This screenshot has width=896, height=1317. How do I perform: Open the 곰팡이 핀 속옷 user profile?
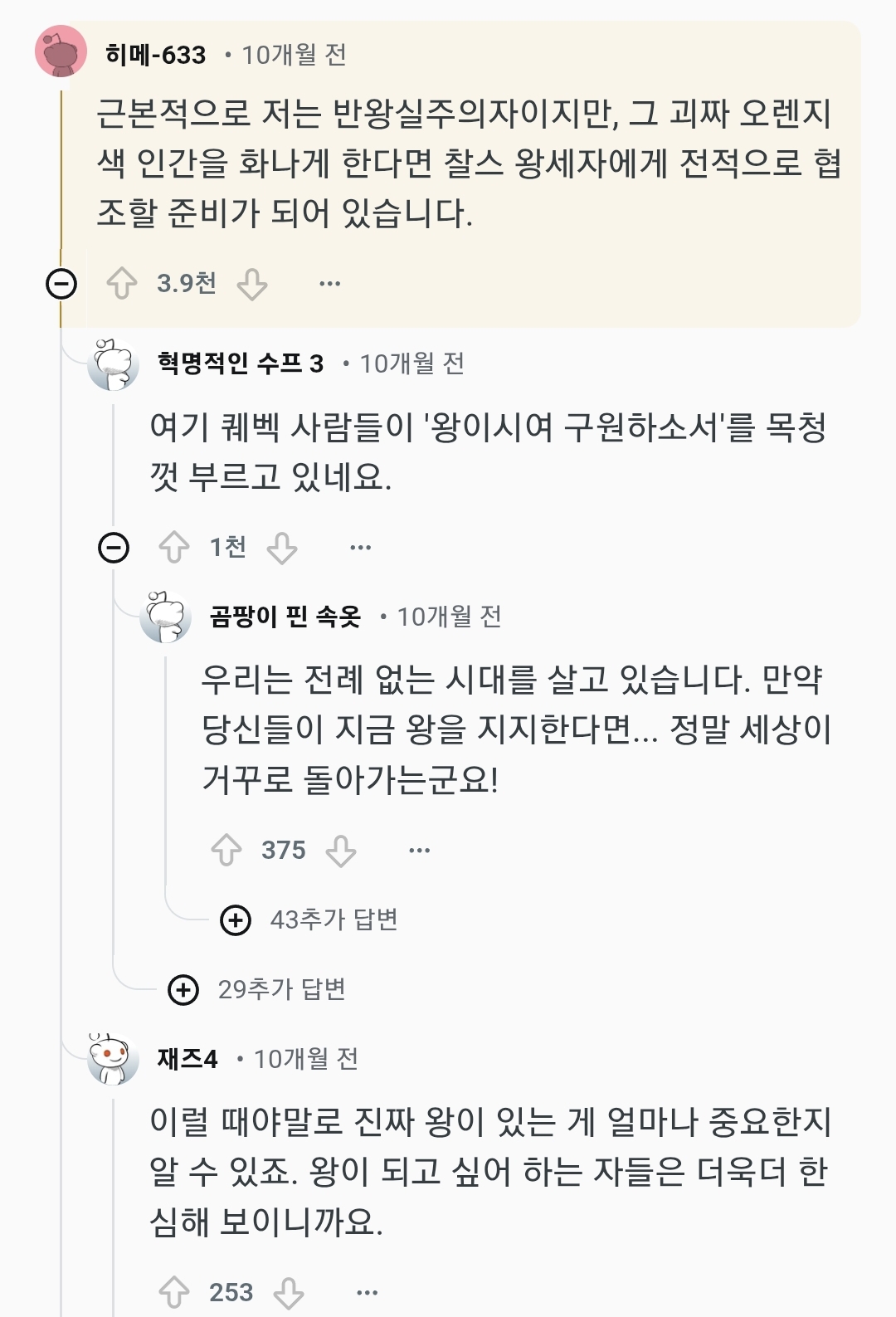[x=285, y=617]
